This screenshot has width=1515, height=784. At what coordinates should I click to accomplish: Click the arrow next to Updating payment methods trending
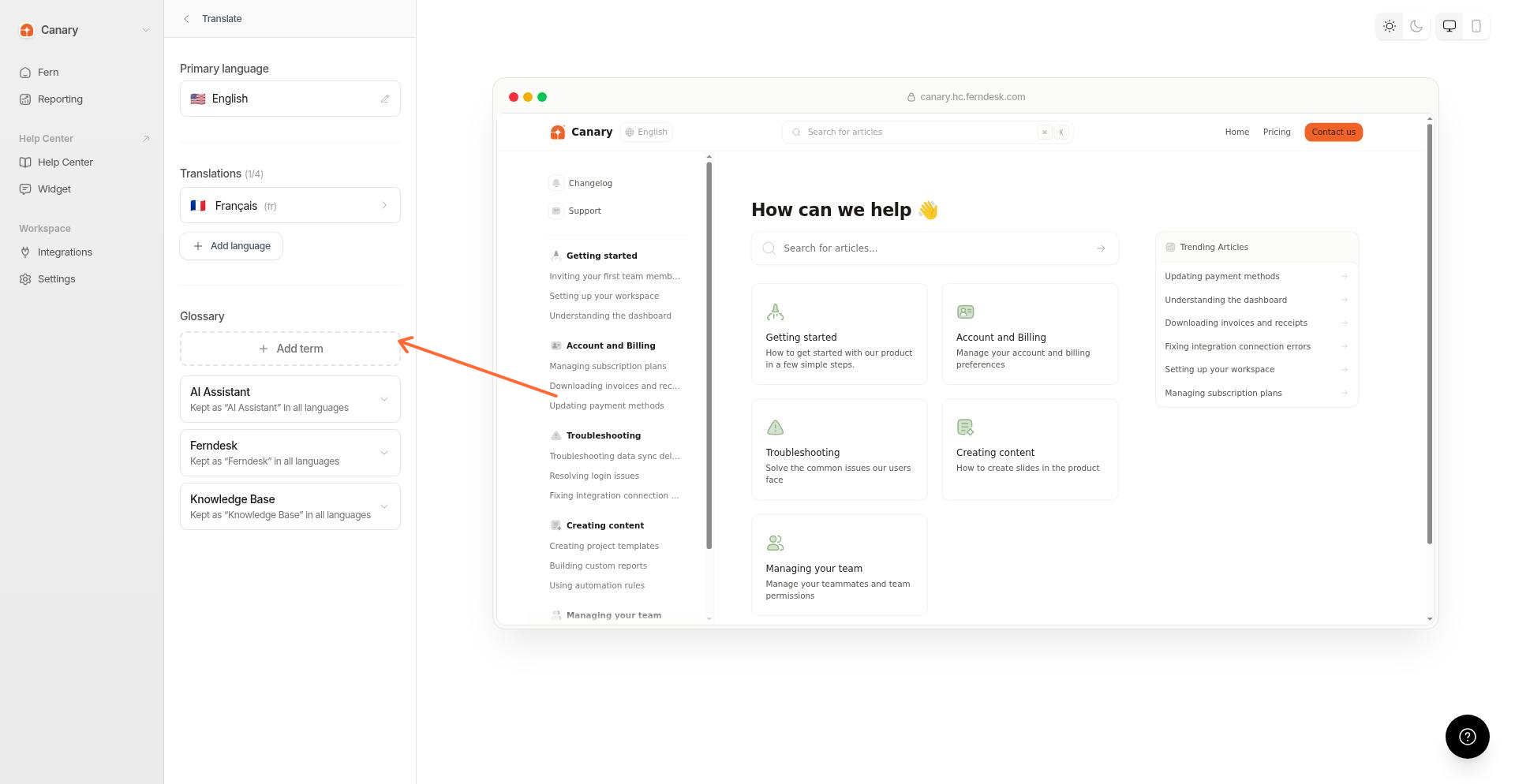pyautogui.click(x=1344, y=277)
